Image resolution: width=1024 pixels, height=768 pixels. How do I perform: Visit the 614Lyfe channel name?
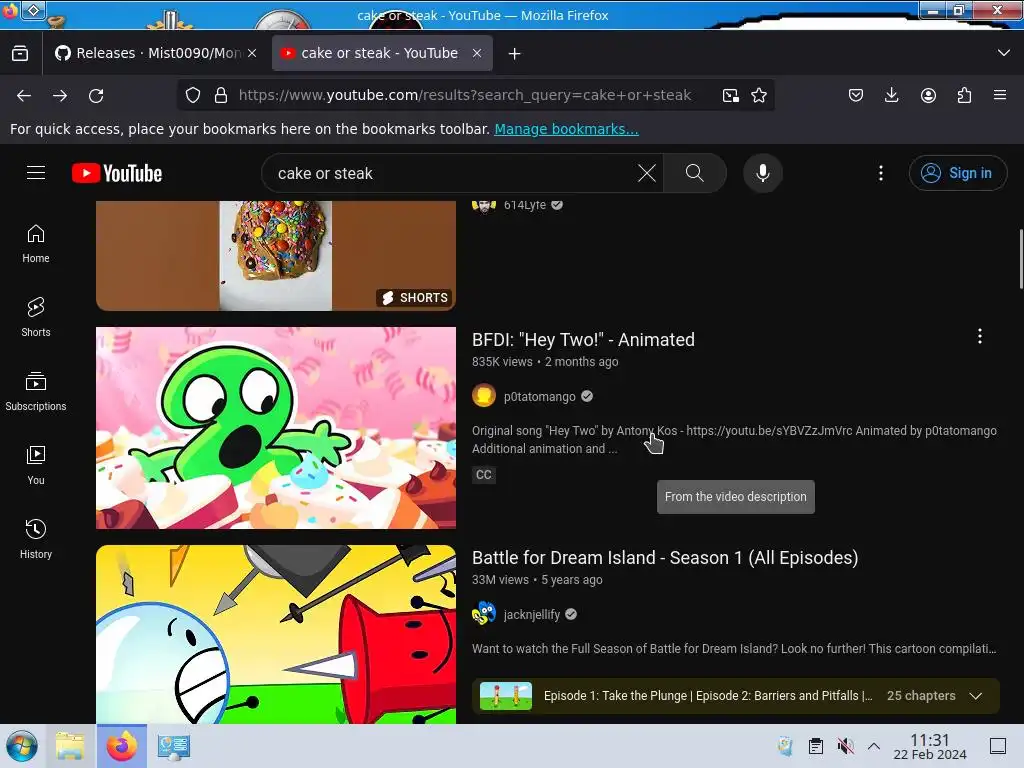pyautogui.click(x=524, y=205)
